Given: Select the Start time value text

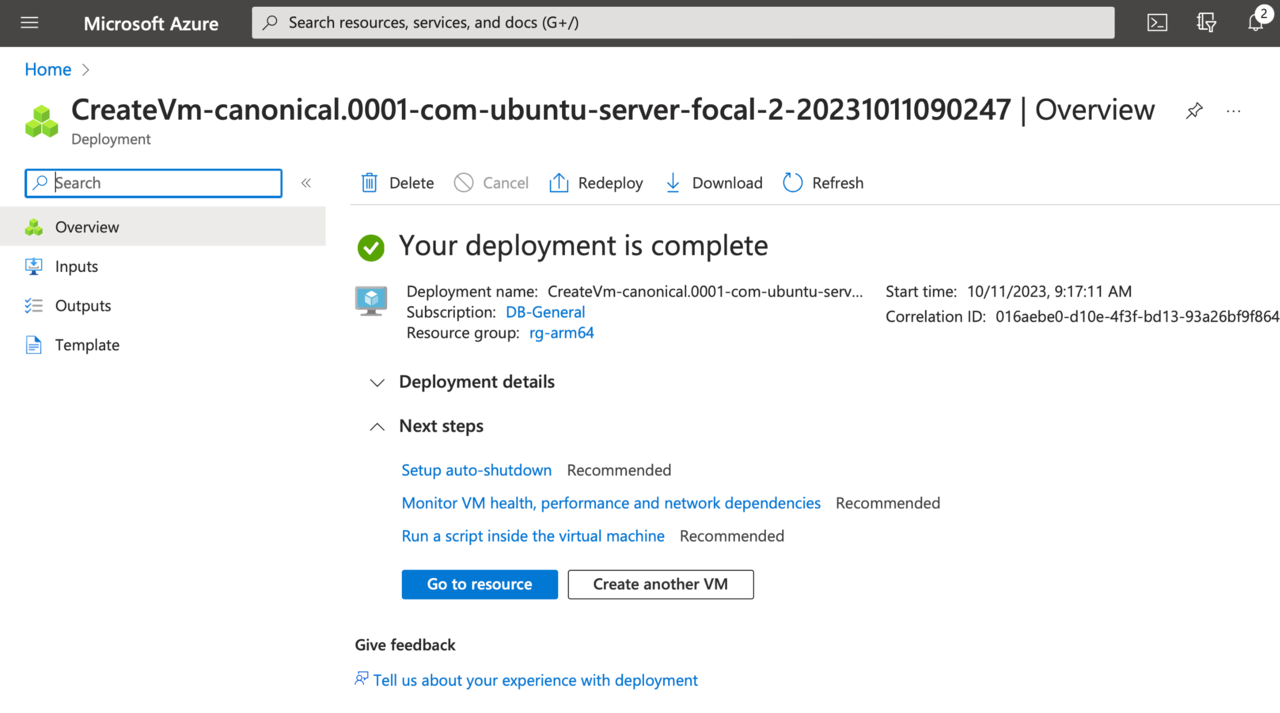Looking at the screenshot, I should tap(1049, 292).
